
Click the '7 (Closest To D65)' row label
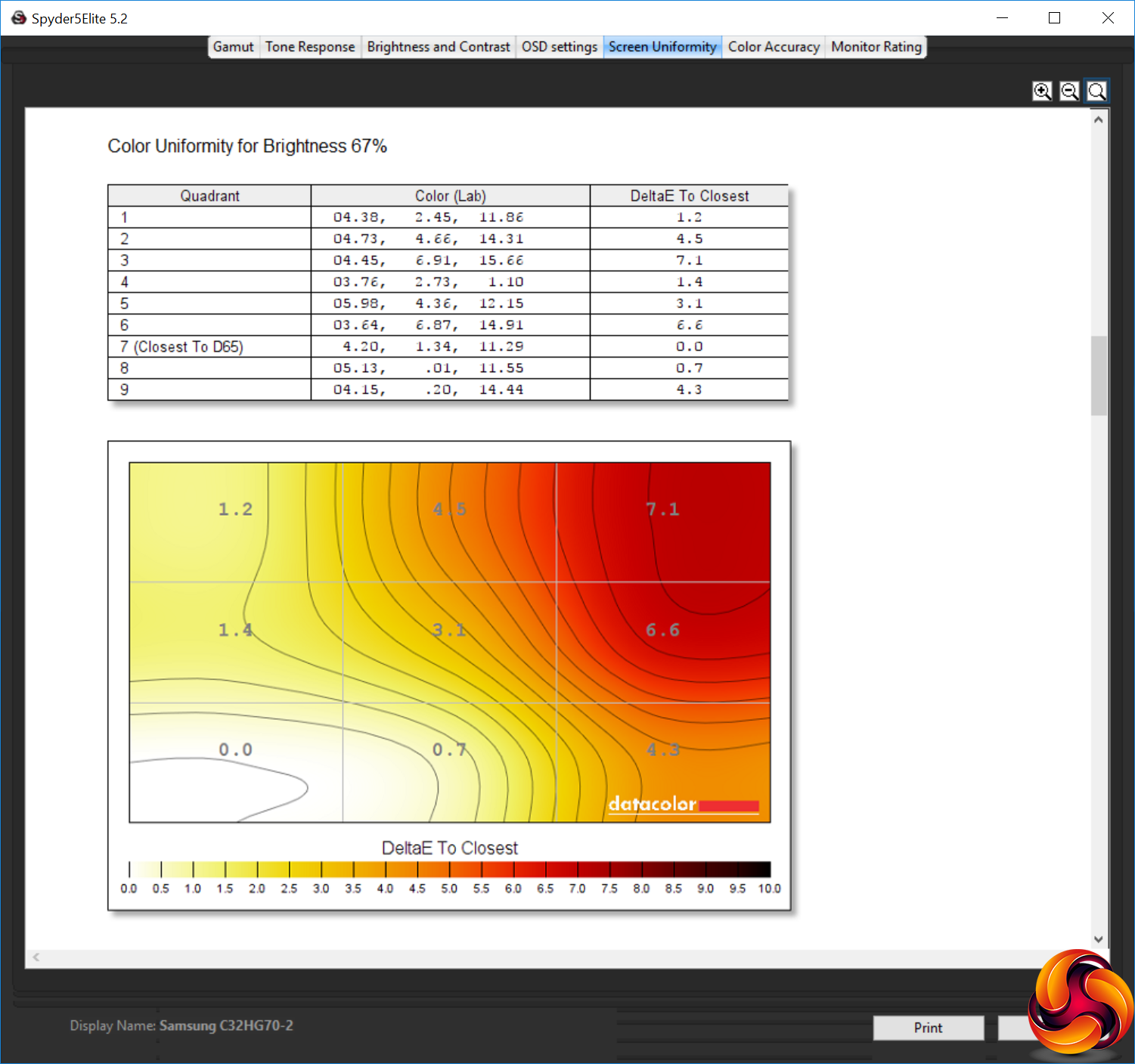(x=181, y=347)
